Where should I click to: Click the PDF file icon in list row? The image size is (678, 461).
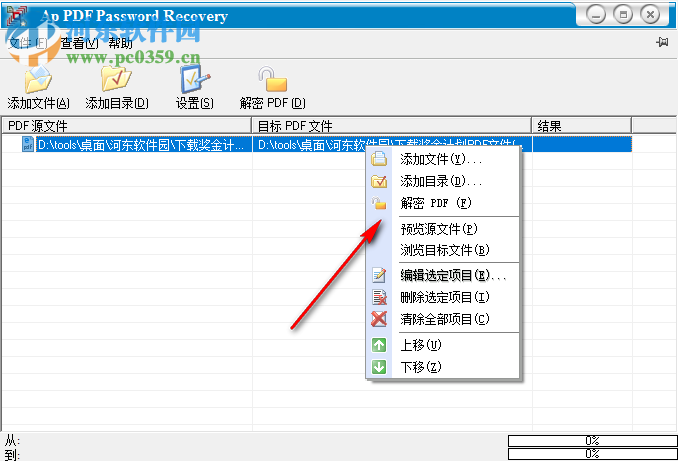(28, 144)
